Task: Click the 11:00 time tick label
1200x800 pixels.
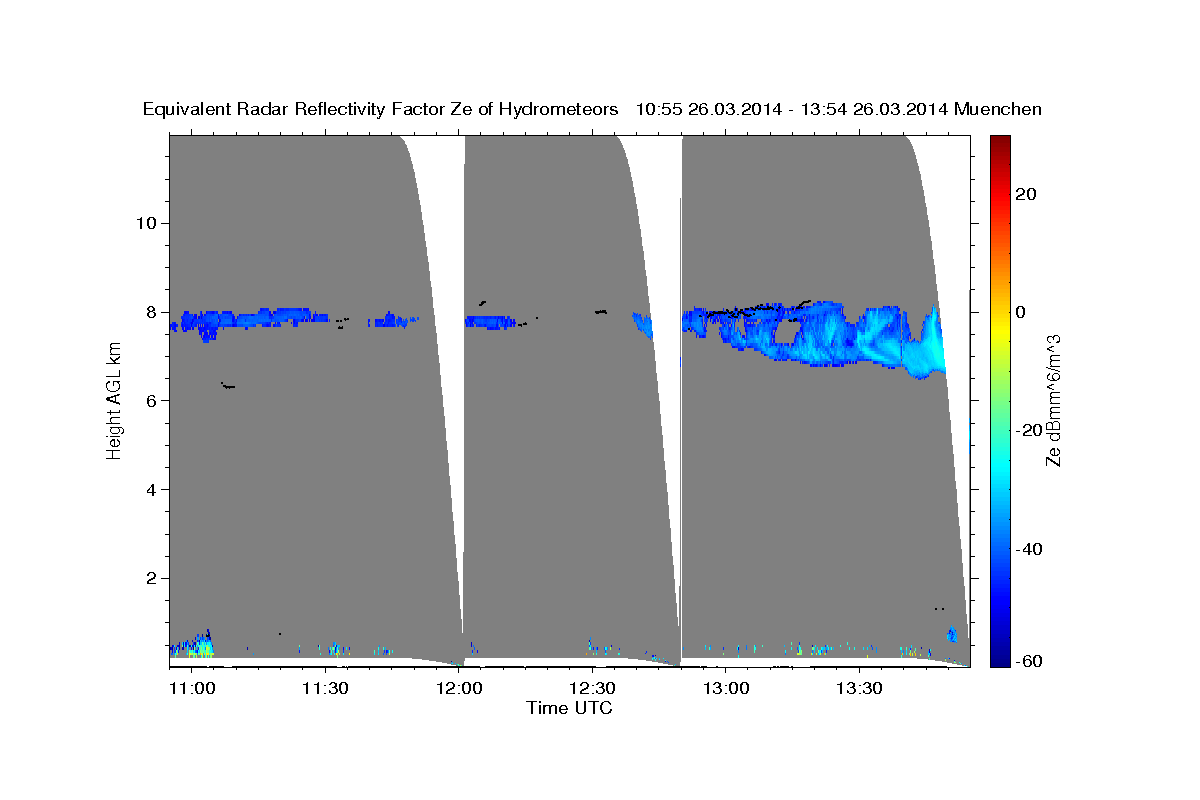Action: (x=192, y=688)
